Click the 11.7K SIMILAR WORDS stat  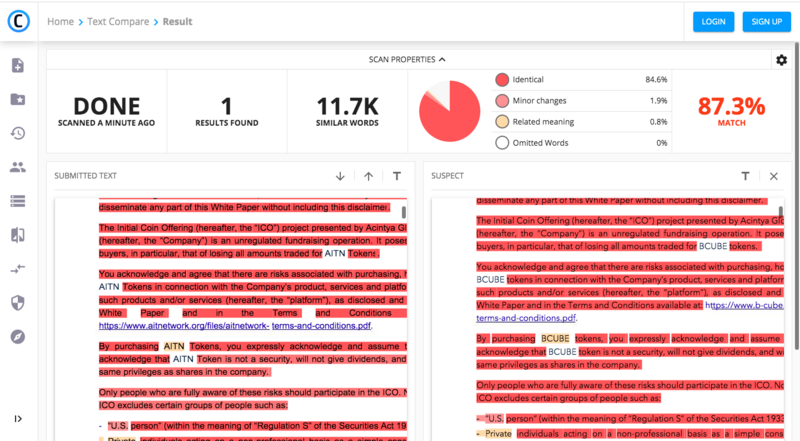[347, 111]
